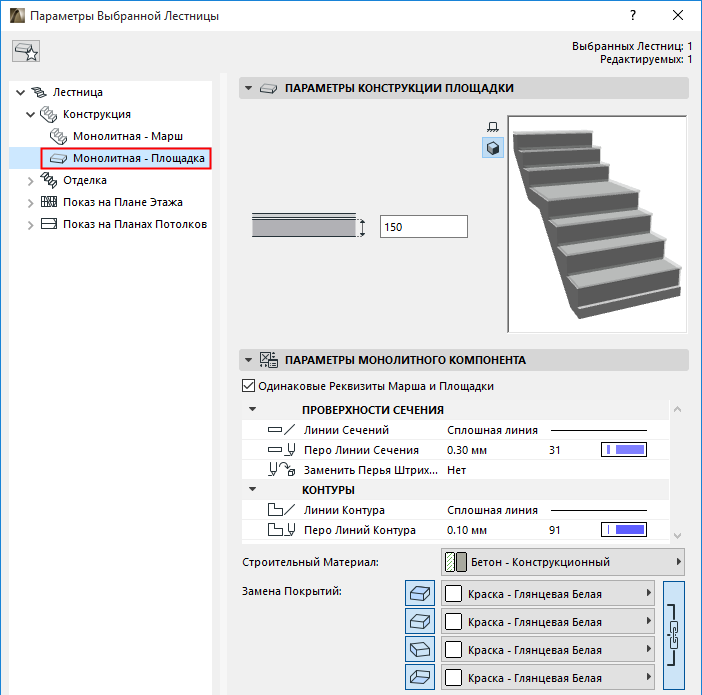This screenshot has width=702, height=695.
Task: Open third Краска - Глянцевая Белая dropdown
Action: coord(548,649)
